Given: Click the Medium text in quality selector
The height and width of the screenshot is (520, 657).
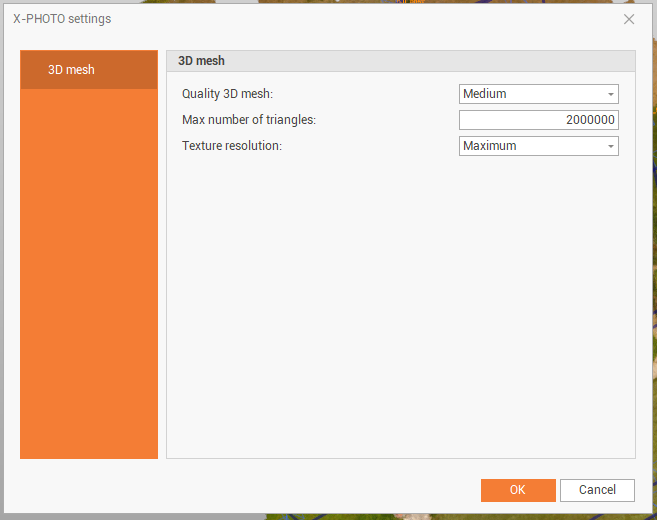Looking at the screenshot, I should pos(485,94).
